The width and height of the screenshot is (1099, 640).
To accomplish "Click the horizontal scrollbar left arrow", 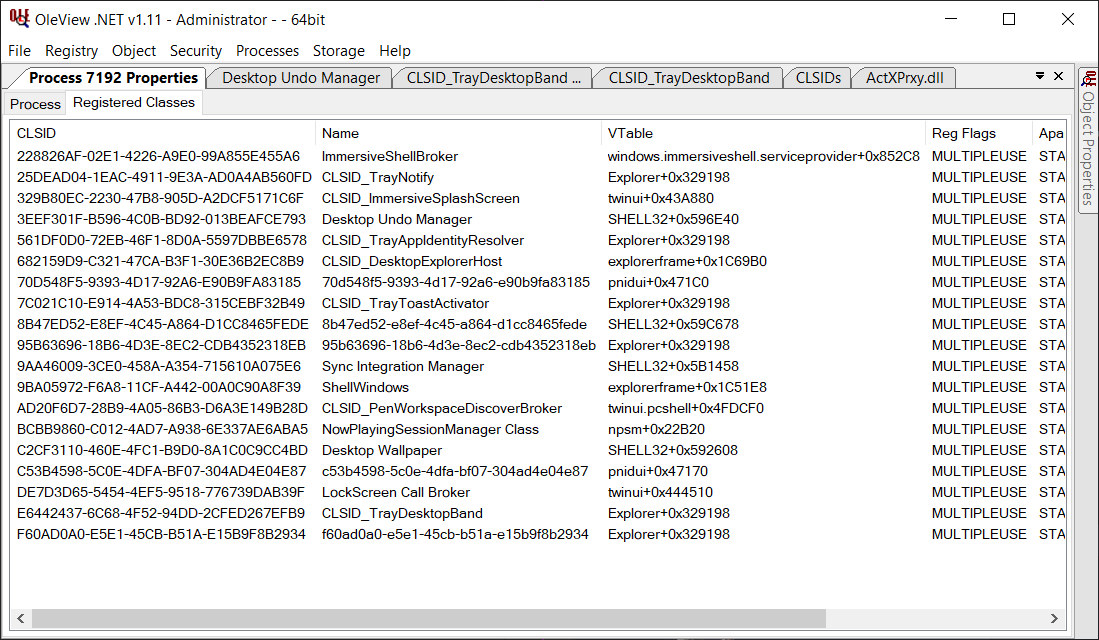I will (x=21, y=618).
